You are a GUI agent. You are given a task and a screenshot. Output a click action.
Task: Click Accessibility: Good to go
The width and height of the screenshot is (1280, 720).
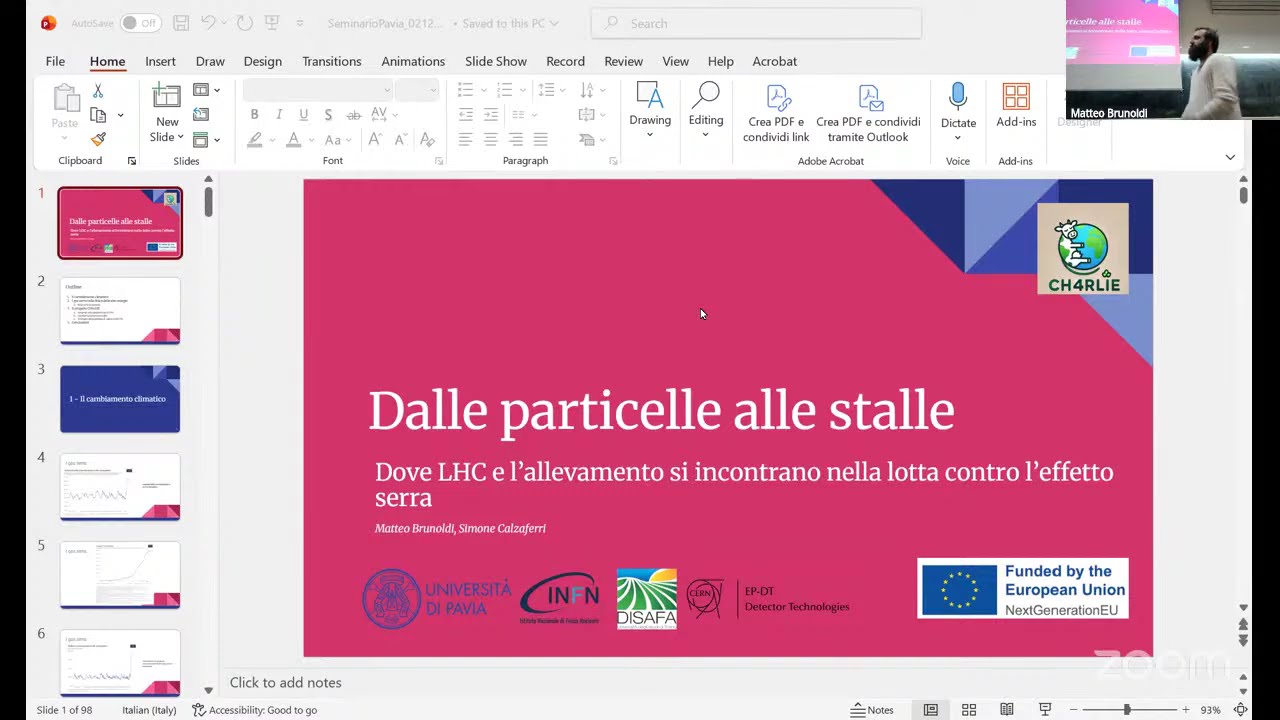click(x=255, y=710)
